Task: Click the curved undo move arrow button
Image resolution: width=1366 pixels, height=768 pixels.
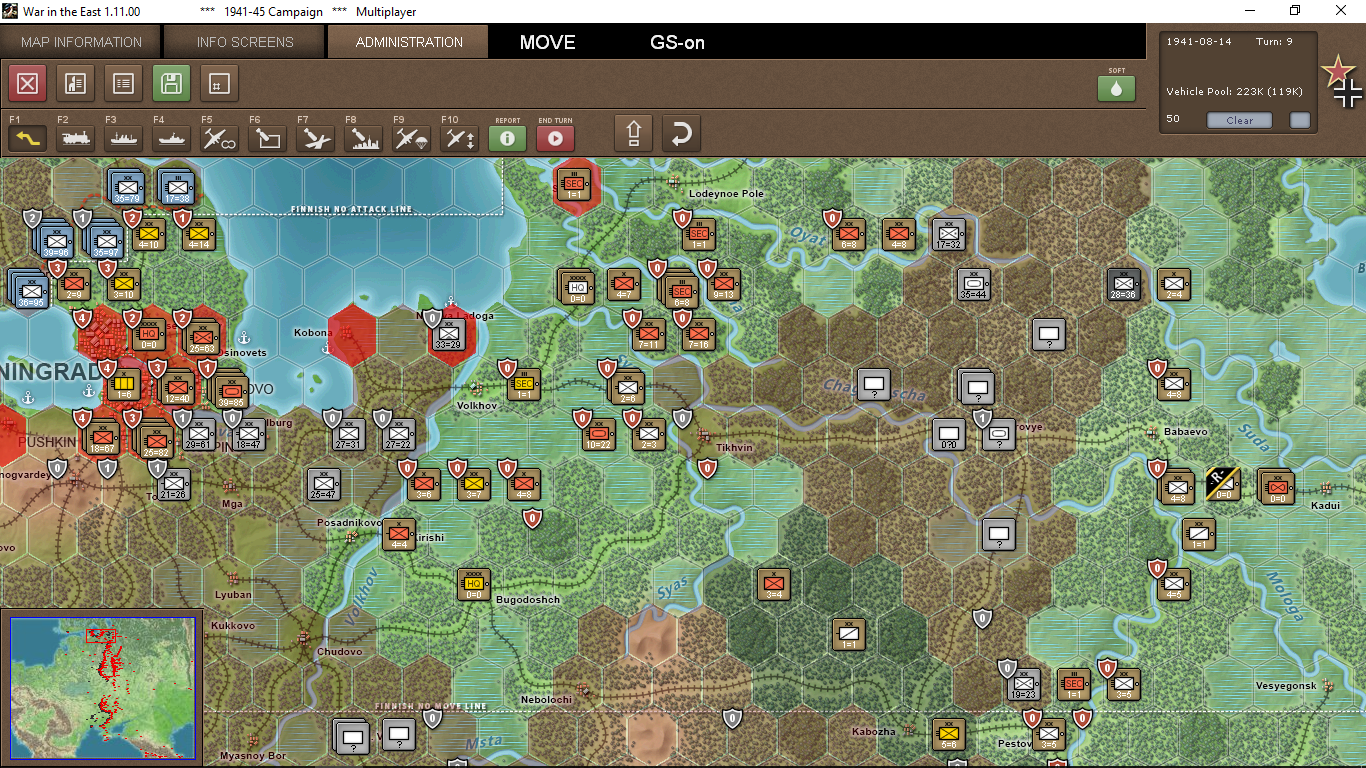Action: (x=681, y=133)
